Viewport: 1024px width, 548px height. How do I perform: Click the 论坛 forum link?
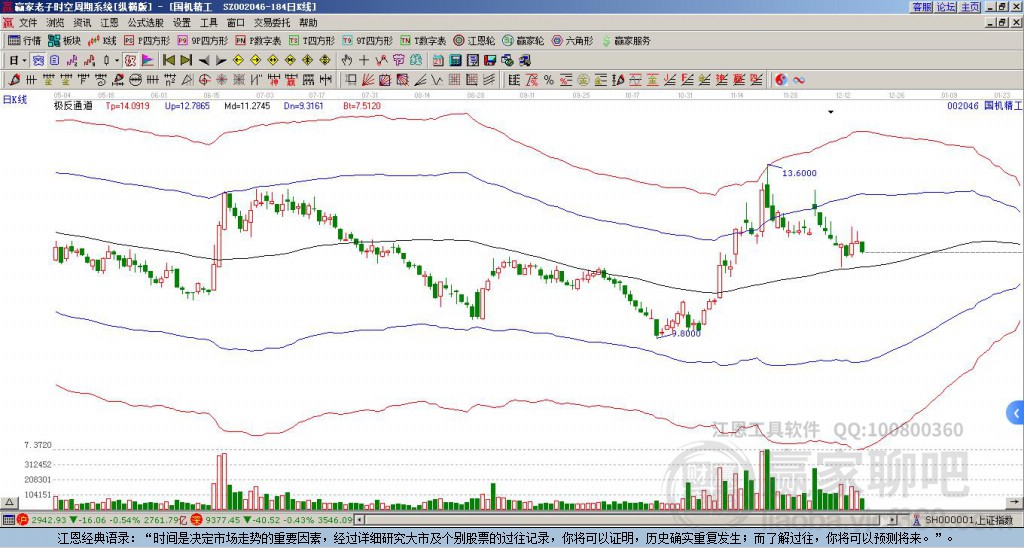click(946, 7)
